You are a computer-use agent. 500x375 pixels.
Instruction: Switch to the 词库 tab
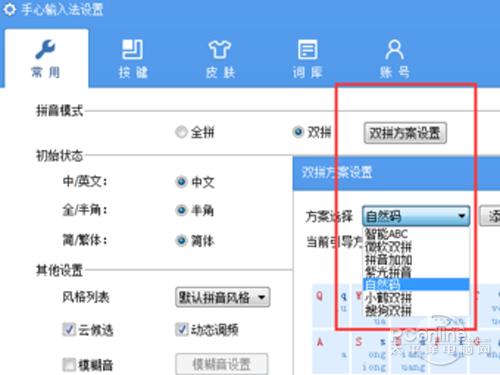307,59
